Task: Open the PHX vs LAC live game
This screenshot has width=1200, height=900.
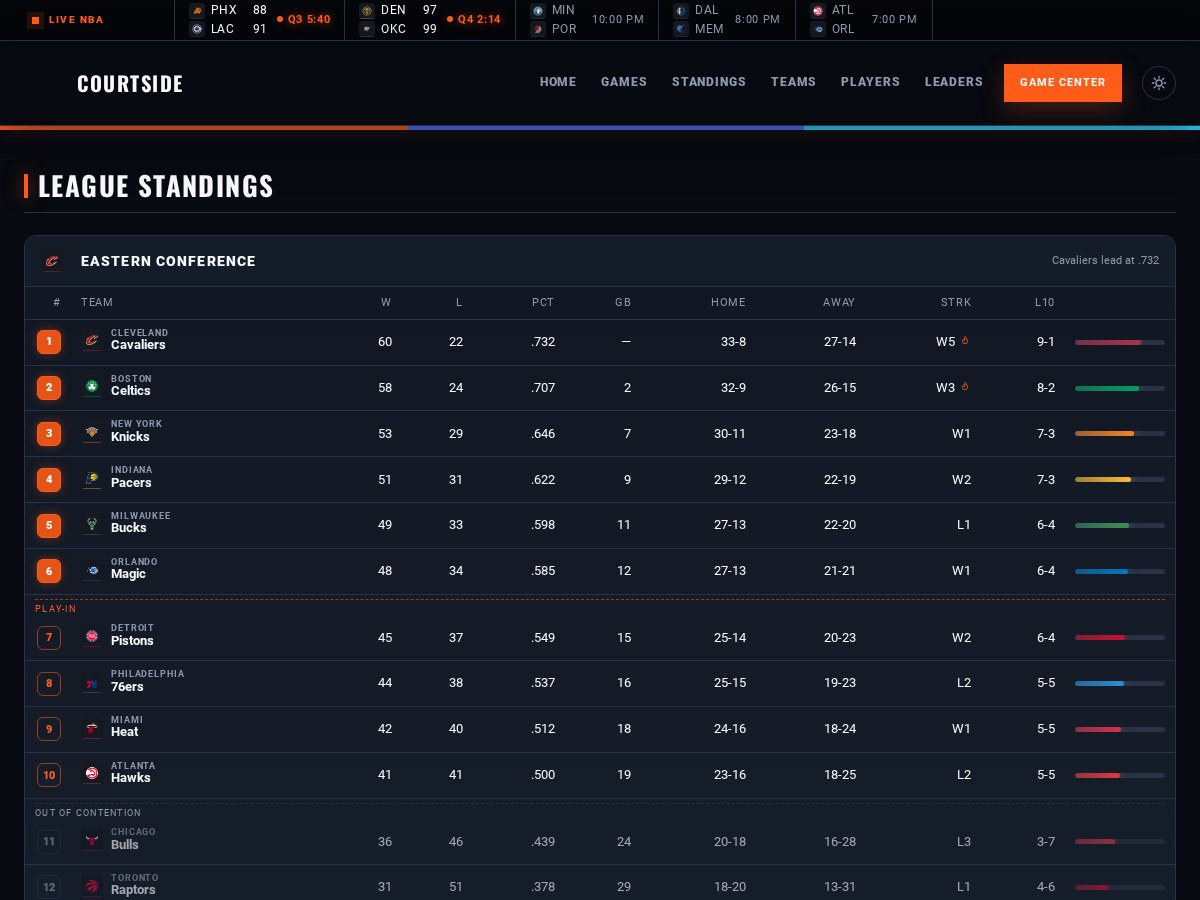Action: tap(260, 20)
